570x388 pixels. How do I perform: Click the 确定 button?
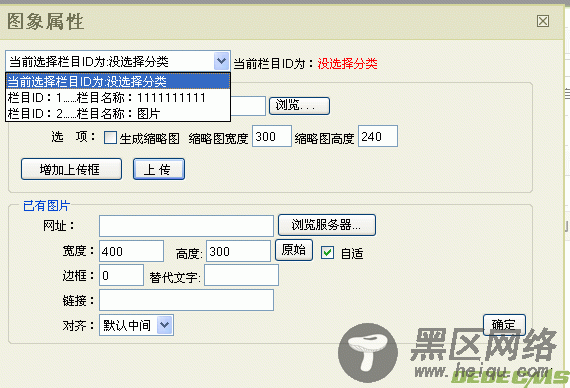(x=504, y=325)
